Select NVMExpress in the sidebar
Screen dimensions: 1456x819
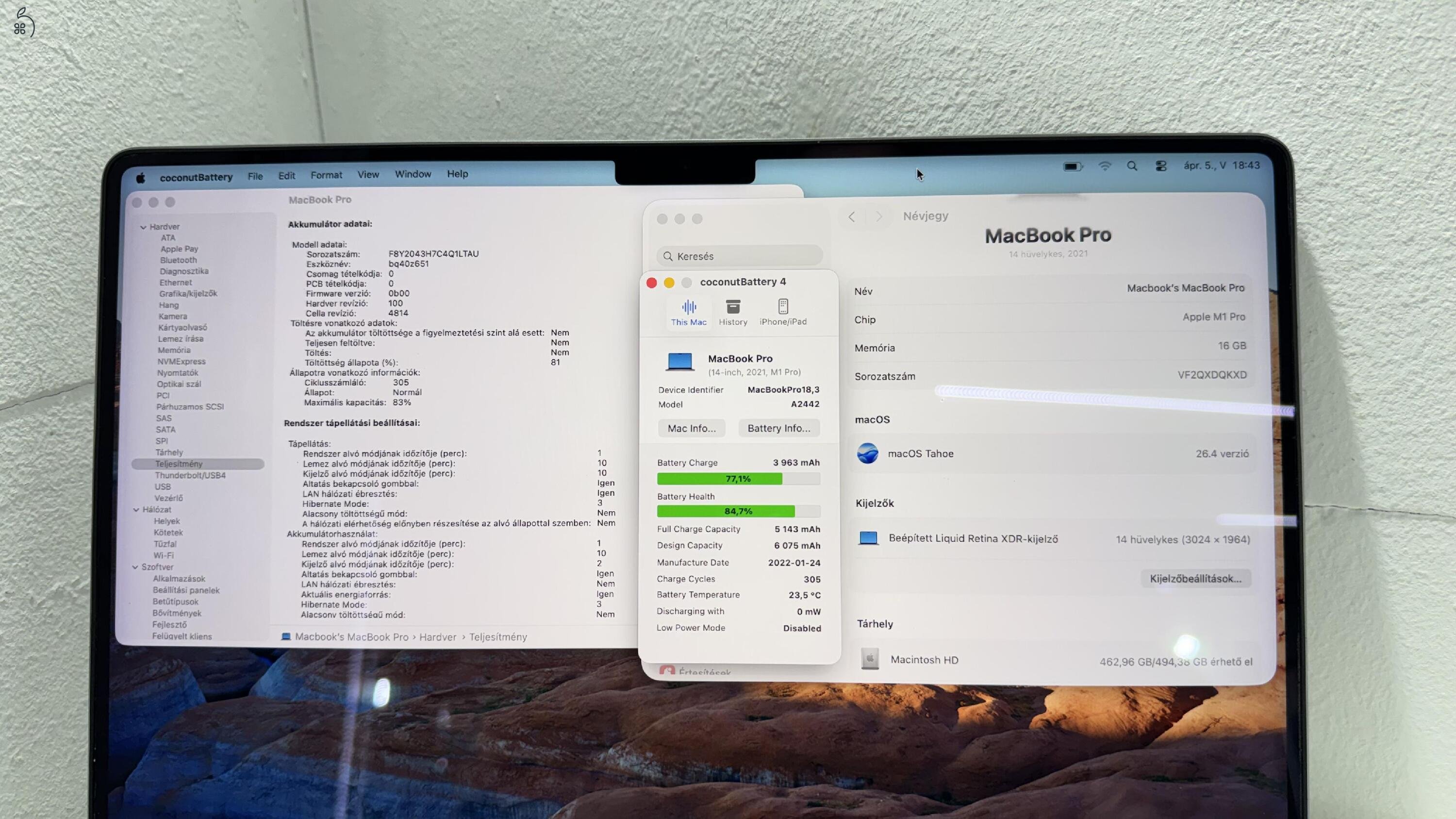(182, 362)
